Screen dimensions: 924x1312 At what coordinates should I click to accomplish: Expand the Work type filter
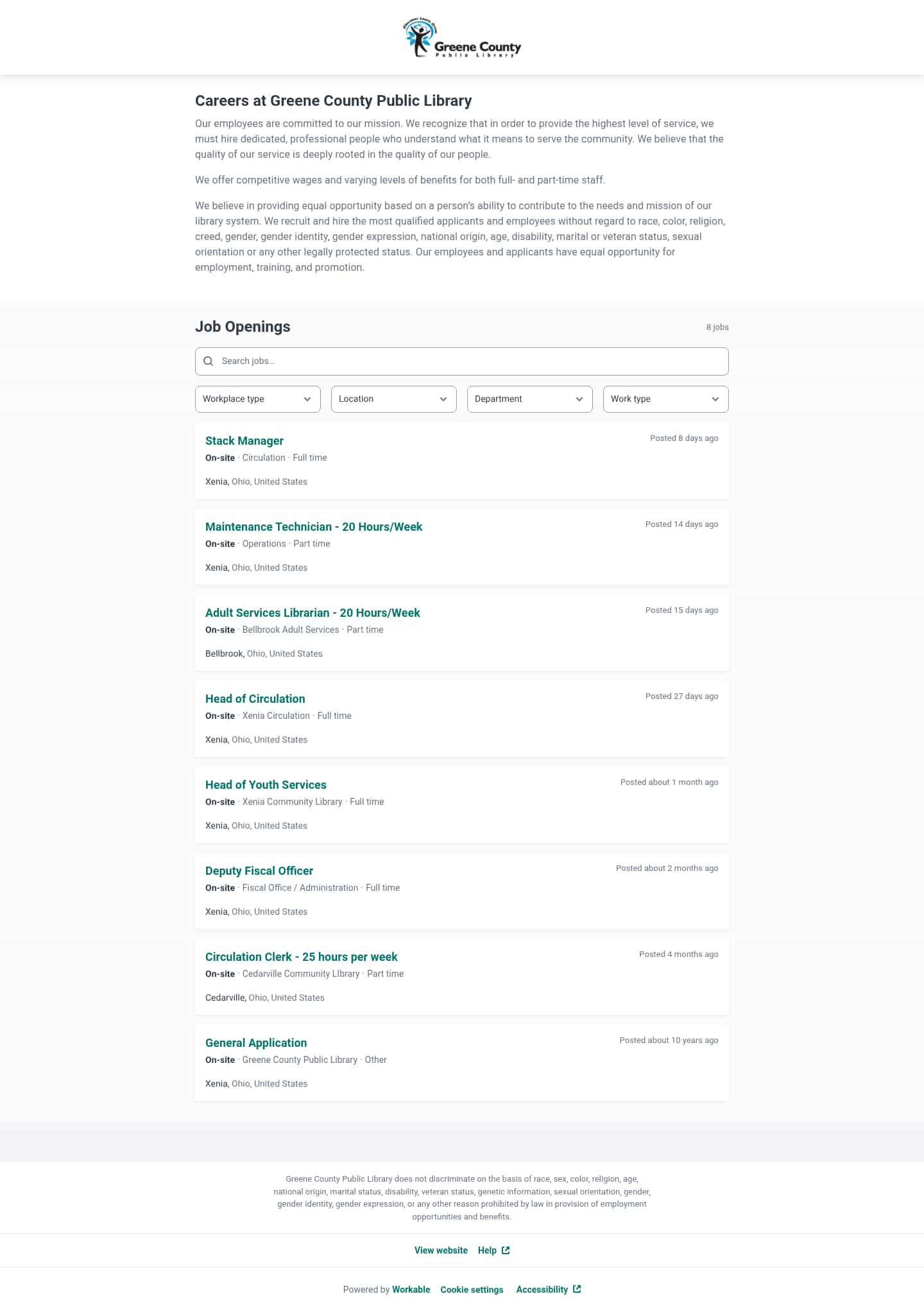pyautogui.click(x=665, y=399)
